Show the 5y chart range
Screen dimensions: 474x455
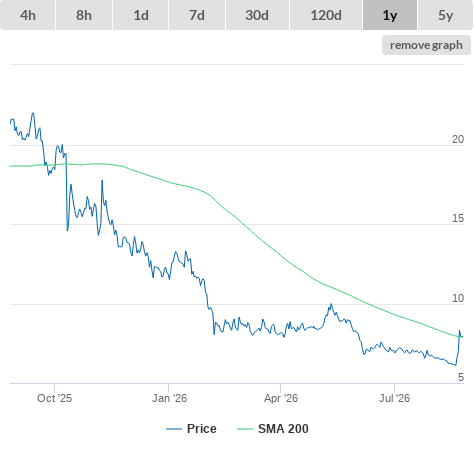446,15
